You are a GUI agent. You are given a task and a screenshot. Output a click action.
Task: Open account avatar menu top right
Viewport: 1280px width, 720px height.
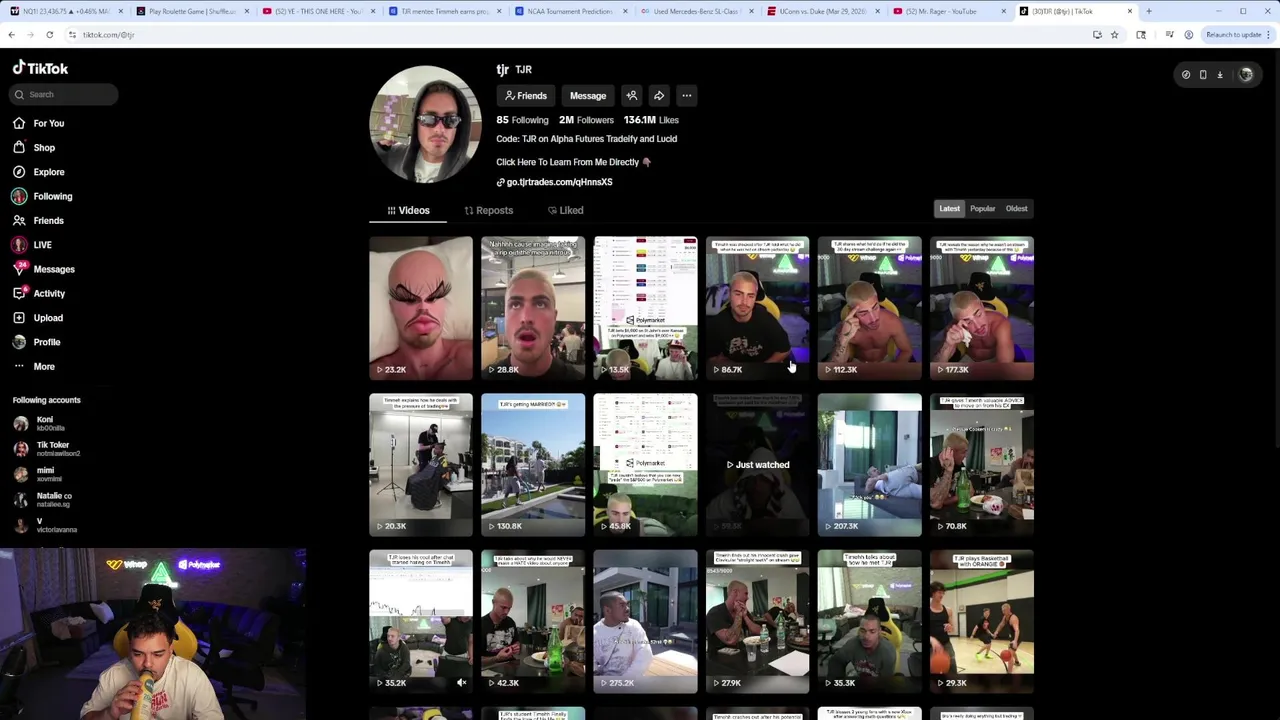(x=1246, y=75)
